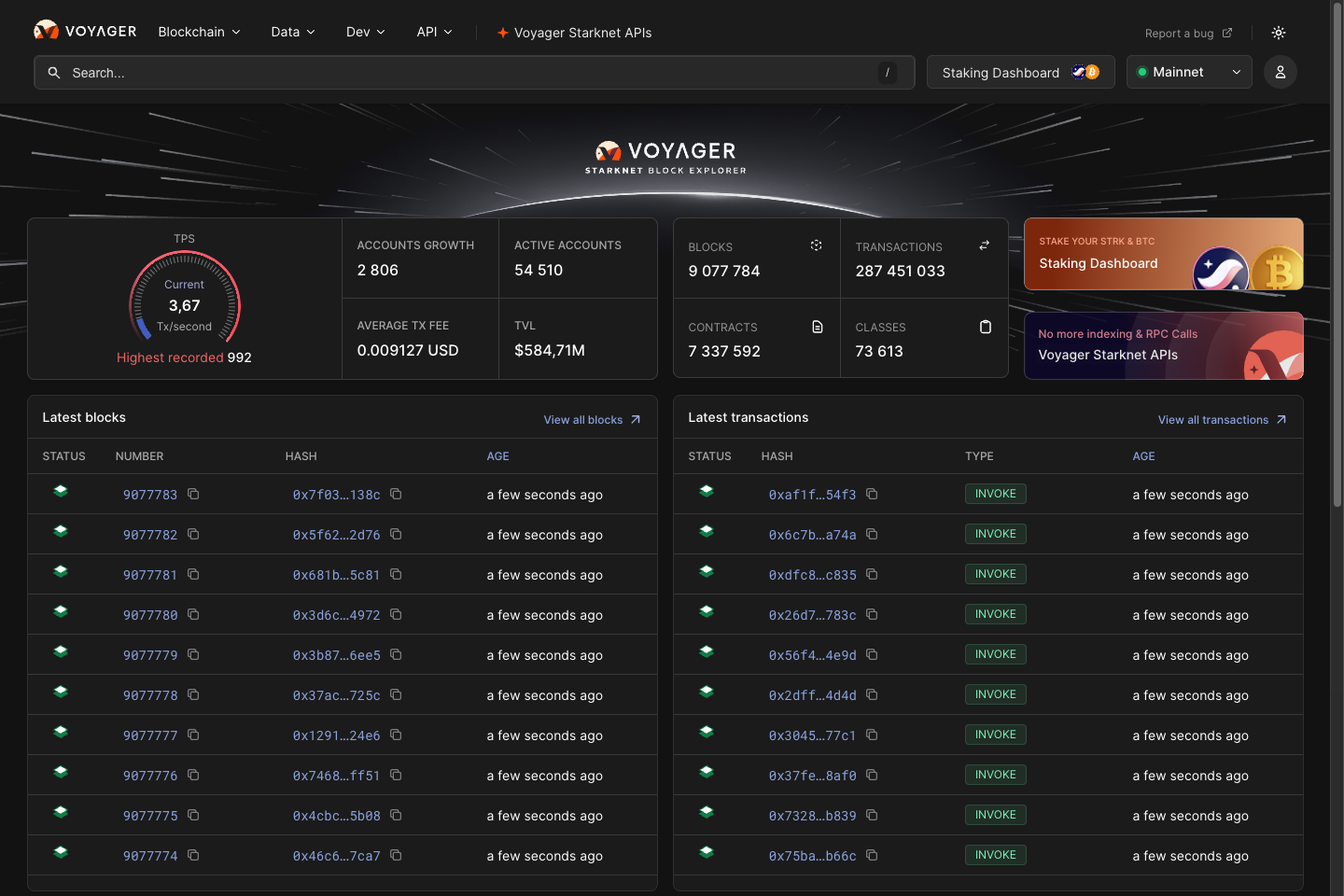
Task: Open block 9077779
Action: 150,655
